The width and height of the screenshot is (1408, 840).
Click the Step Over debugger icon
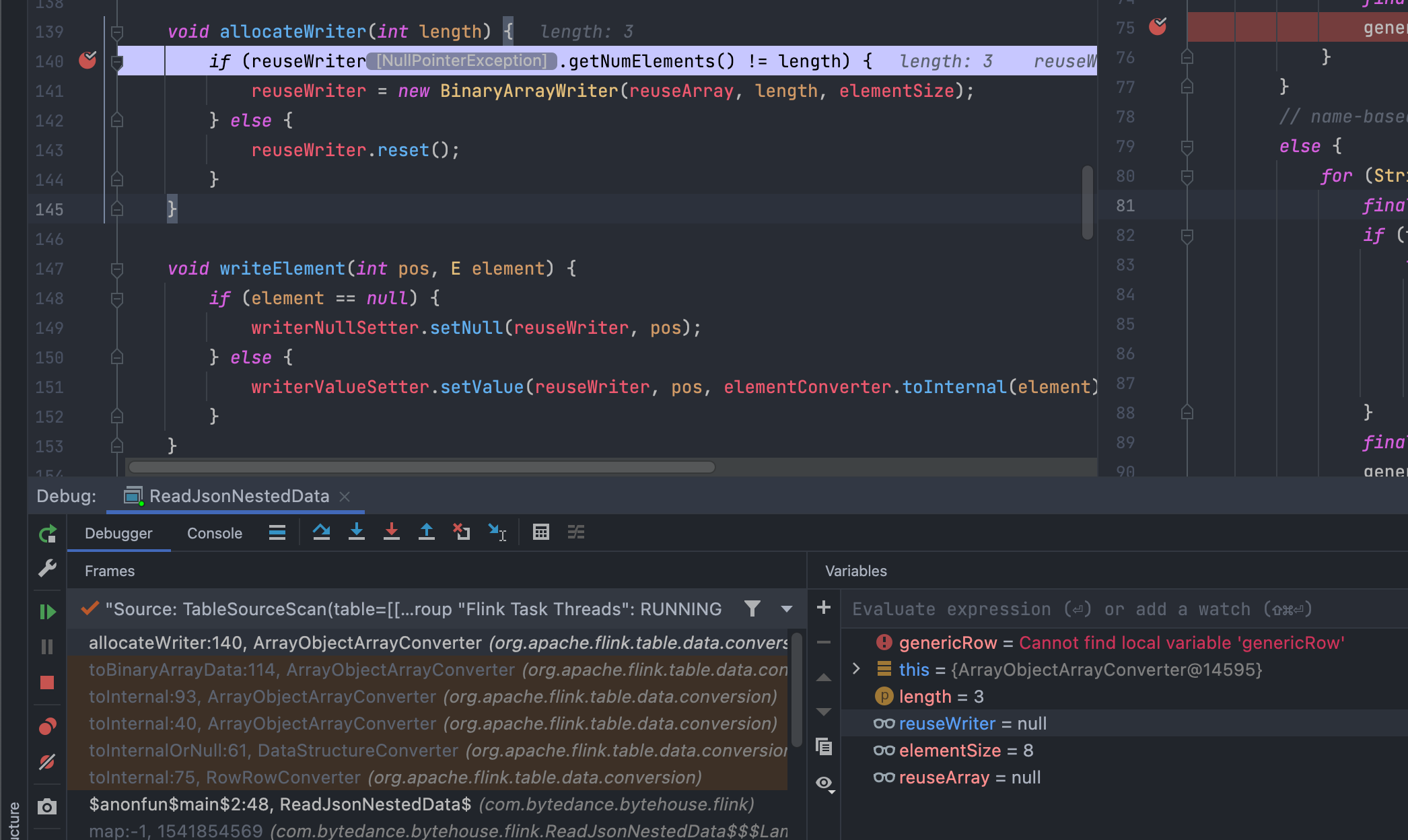[x=321, y=532]
